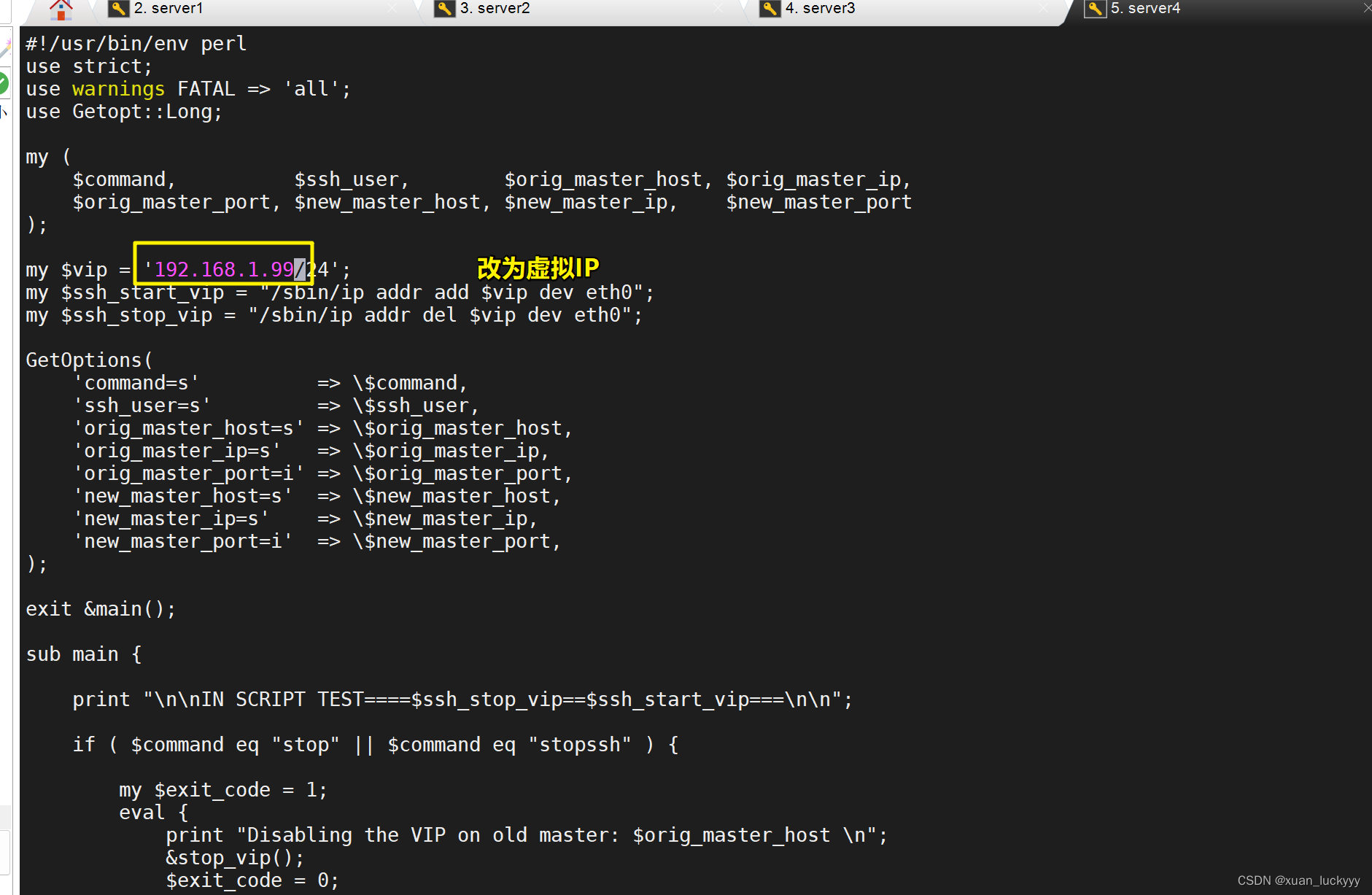
Task: Click the 'eval {' line
Action: click(x=154, y=813)
